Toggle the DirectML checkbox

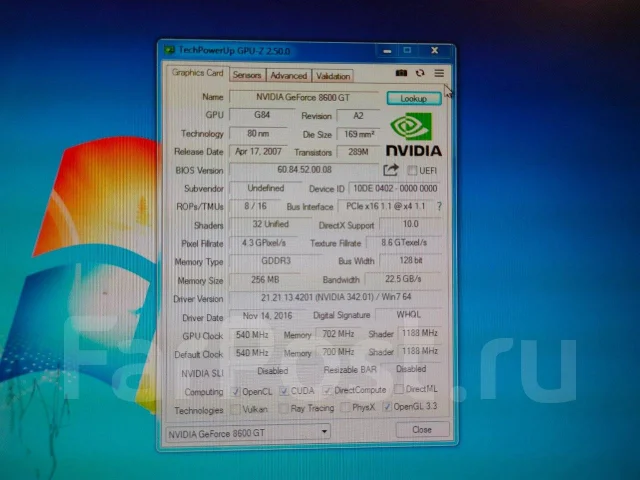pos(399,389)
